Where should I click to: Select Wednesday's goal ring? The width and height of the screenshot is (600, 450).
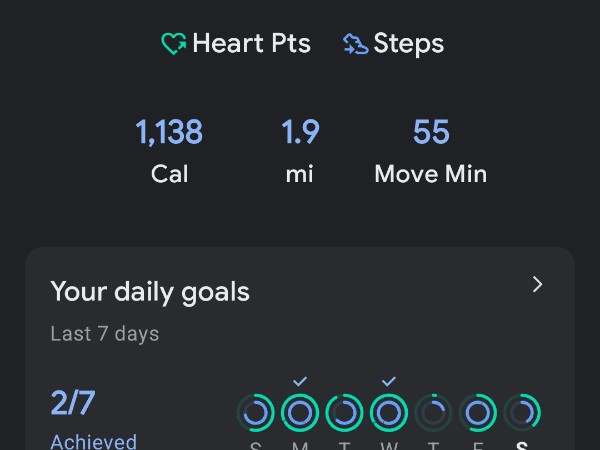coord(389,412)
